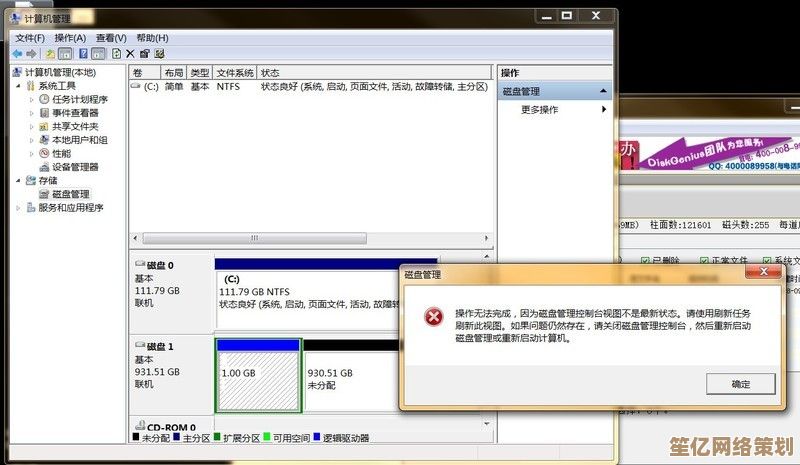Open 本地用户和组 in the tree
This screenshot has width=800, height=465.
point(80,140)
